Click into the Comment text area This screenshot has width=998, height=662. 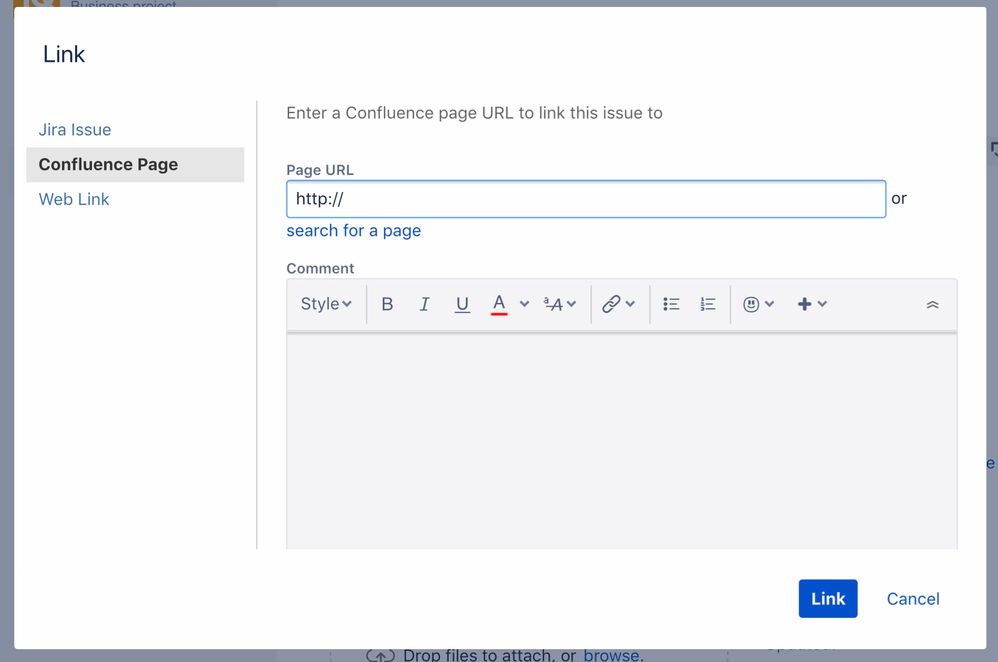pos(622,440)
